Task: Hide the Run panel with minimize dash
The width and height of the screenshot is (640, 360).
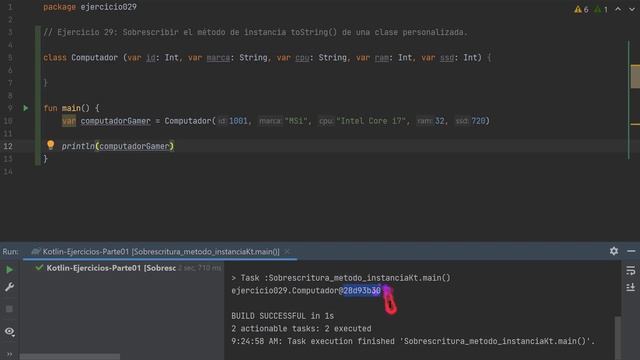Action: click(631, 251)
